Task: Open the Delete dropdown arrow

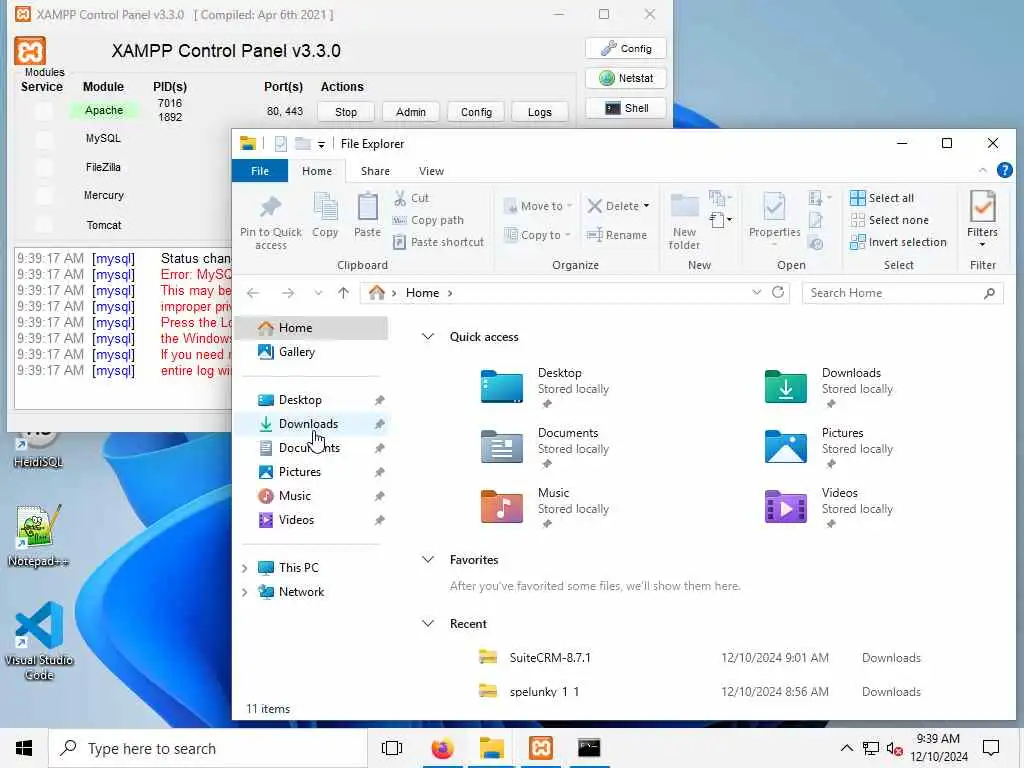Action: pos(647,206)
